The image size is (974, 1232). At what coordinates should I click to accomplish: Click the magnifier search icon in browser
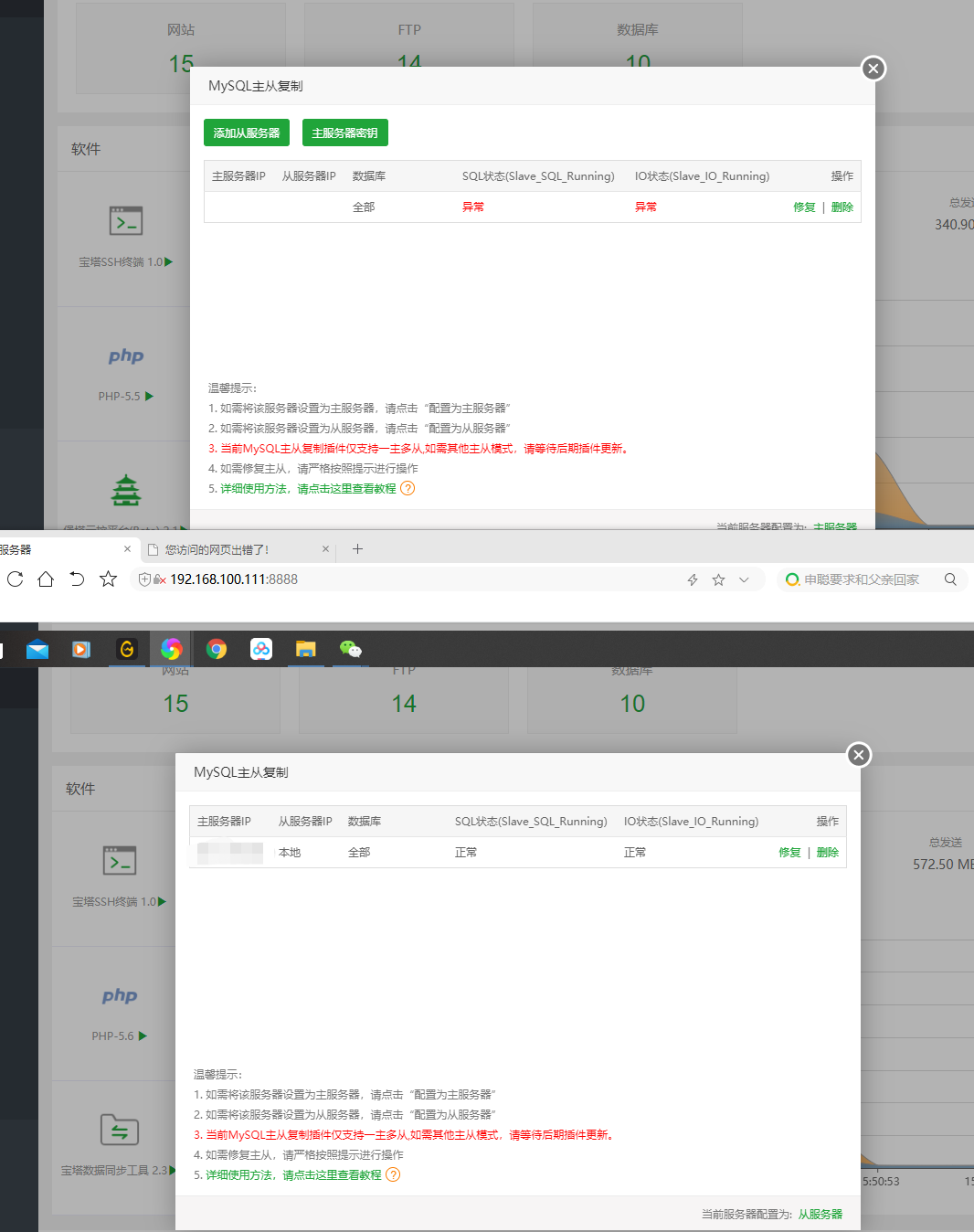click(x=950, y=579)
